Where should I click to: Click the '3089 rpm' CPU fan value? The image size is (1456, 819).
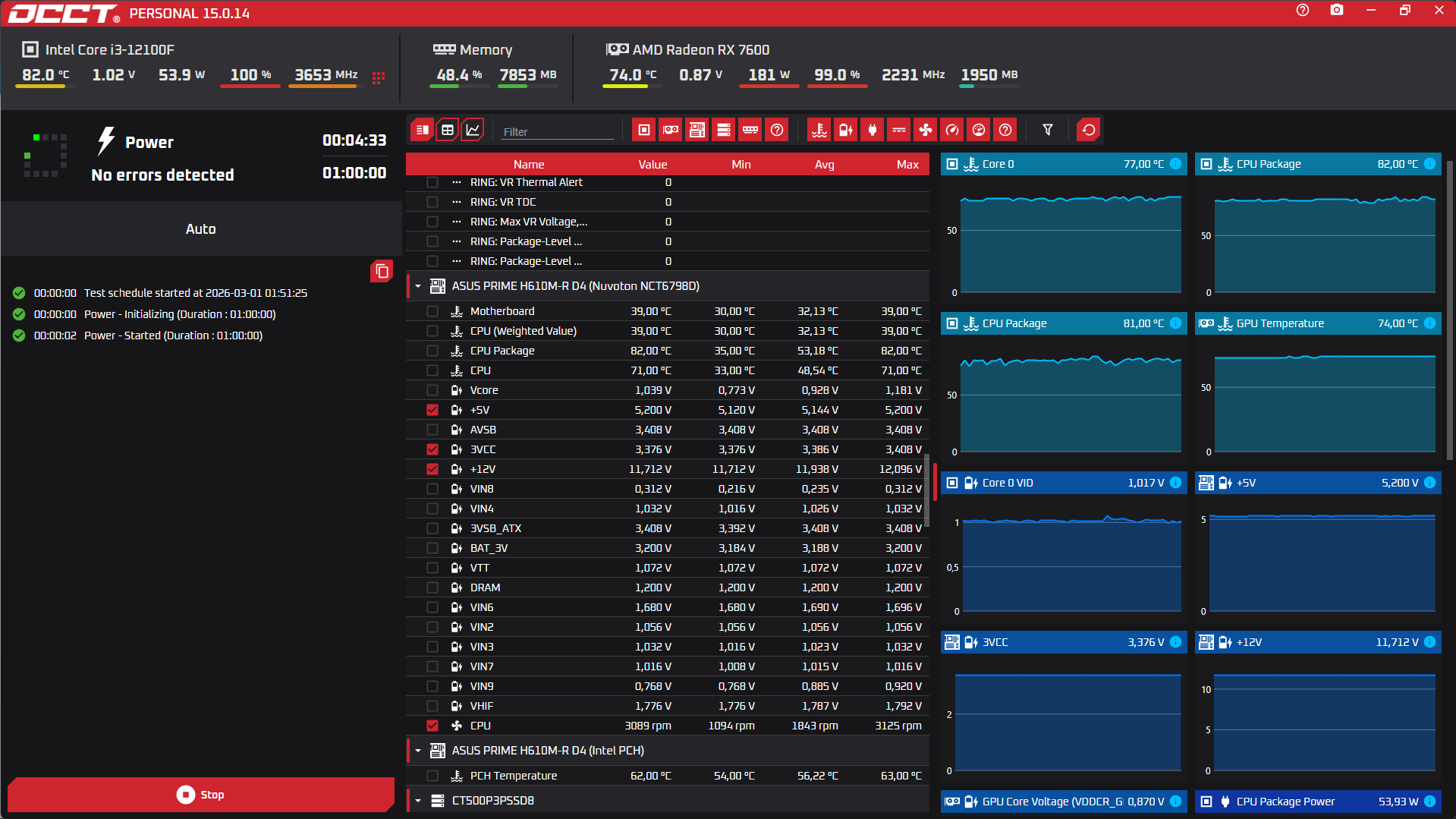648,726
